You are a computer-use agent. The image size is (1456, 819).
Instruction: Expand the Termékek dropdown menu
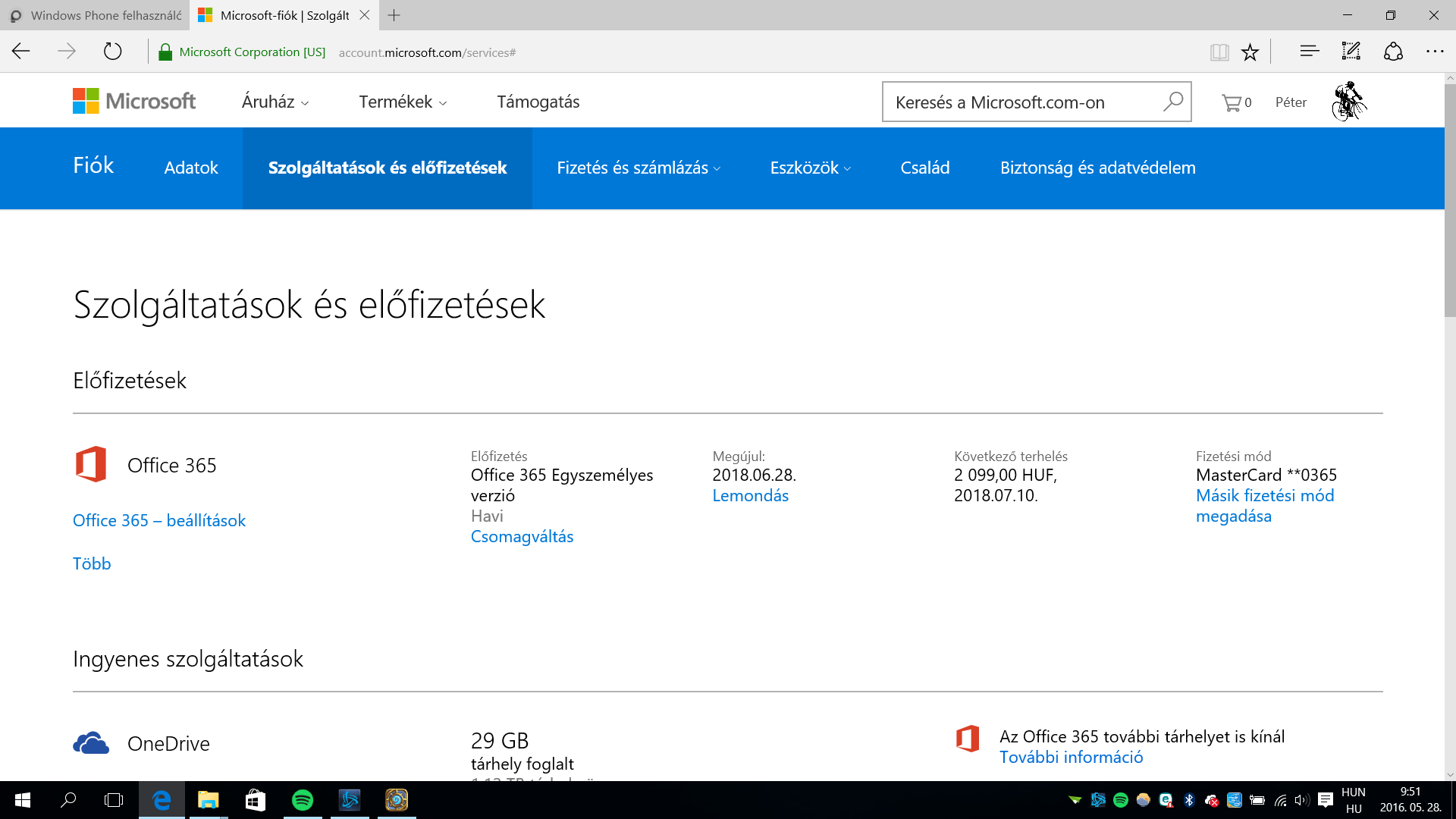[403, 102]
